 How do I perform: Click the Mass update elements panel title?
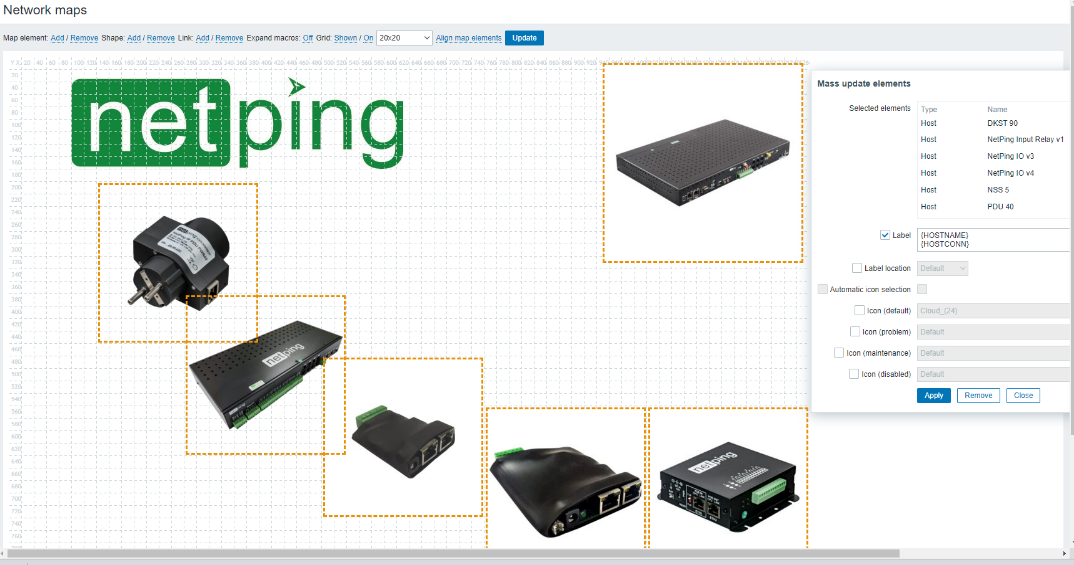coord(864,84)
